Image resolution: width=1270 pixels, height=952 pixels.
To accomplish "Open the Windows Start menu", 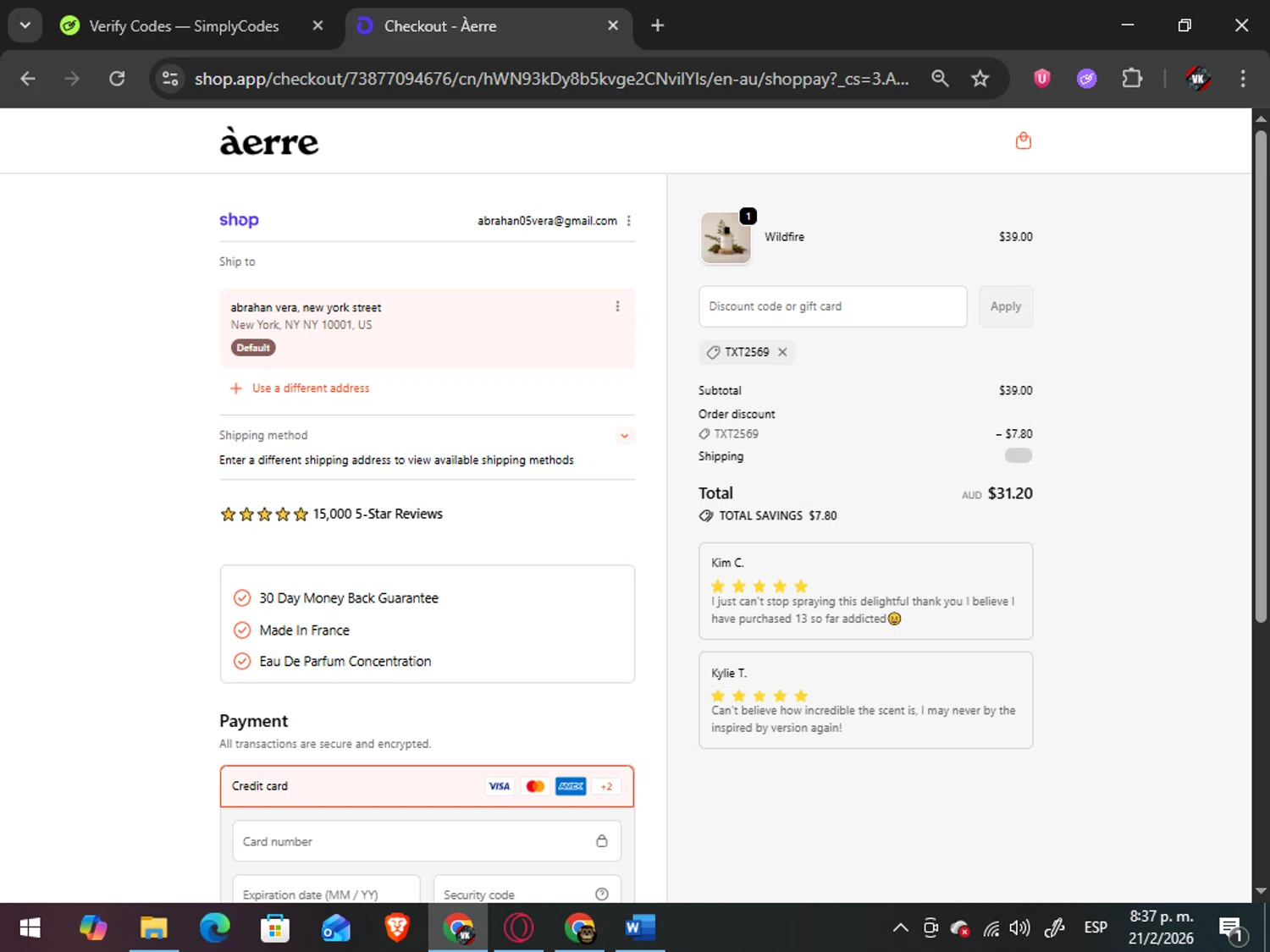I will pos(30,928).
